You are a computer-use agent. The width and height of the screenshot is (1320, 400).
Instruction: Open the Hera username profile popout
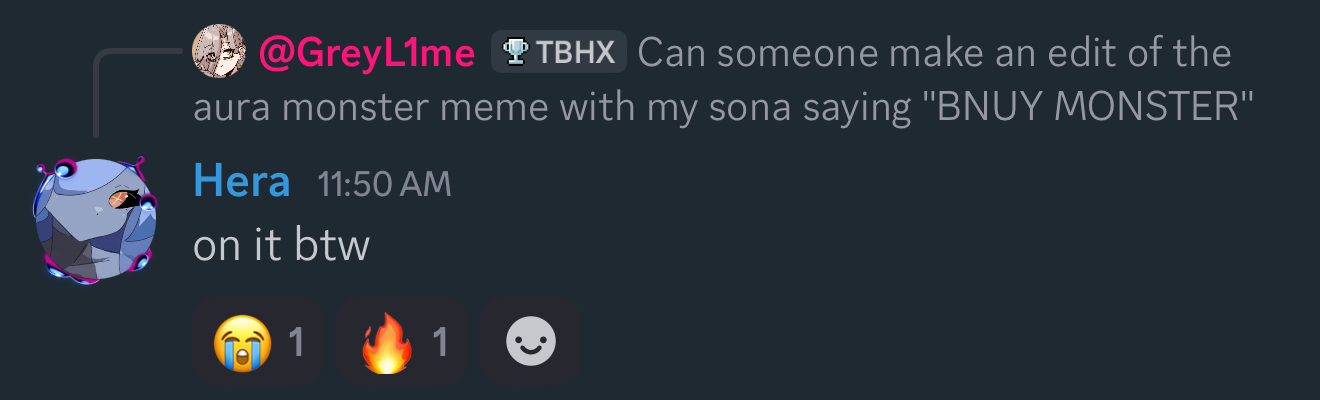[x=242, y=183]
